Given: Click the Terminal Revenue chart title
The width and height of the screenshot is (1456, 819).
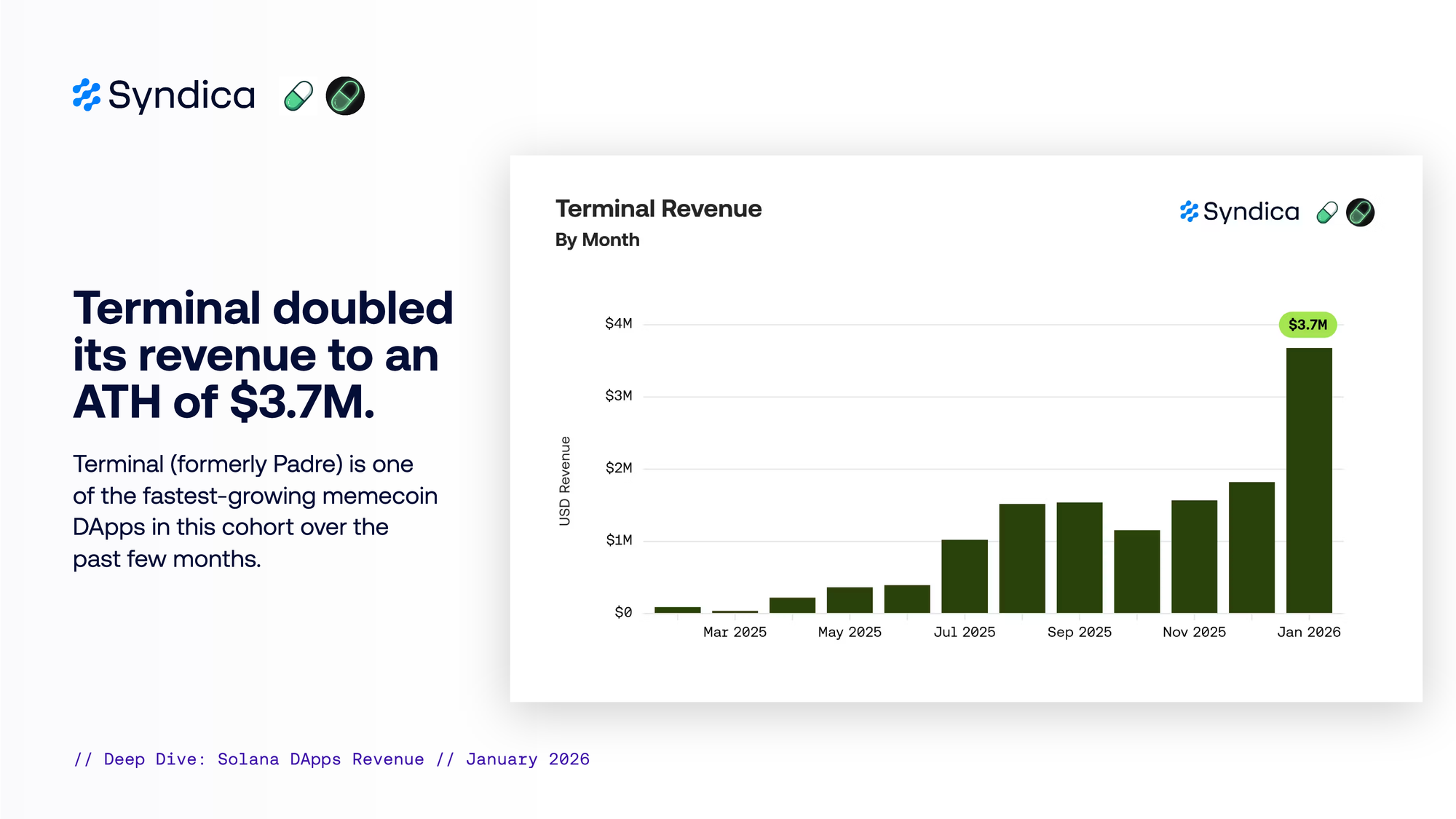Looking at the screenshot, I should tap(658, 209).
